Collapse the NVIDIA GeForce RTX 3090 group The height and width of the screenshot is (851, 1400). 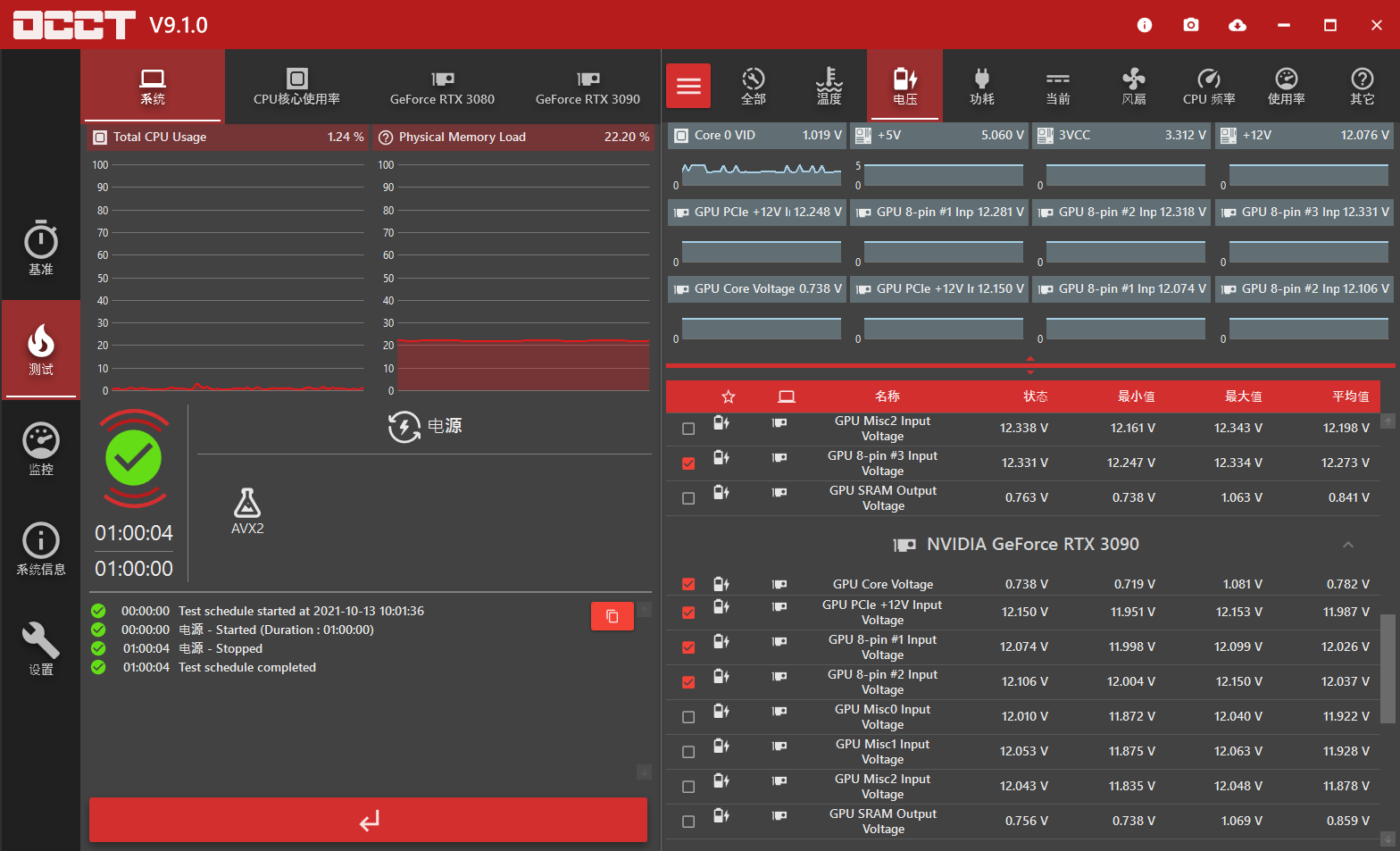click(1347, 545)
